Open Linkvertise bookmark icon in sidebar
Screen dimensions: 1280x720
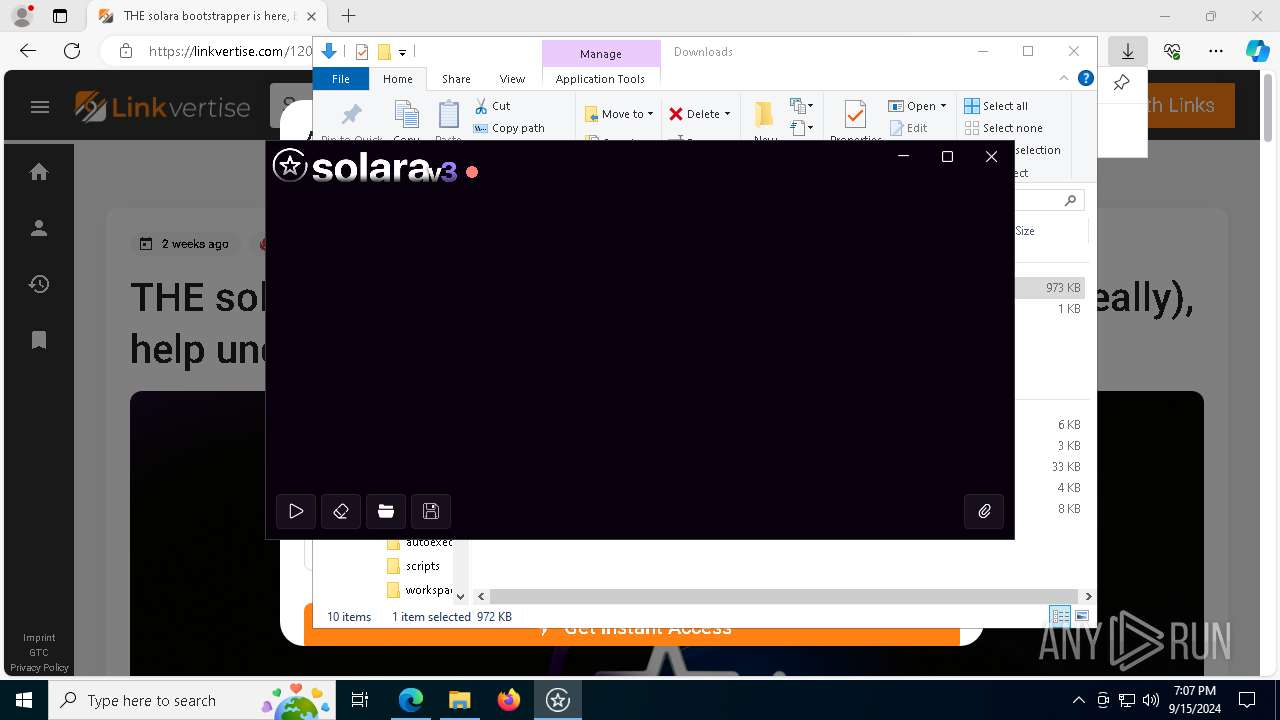pos(39,340)
